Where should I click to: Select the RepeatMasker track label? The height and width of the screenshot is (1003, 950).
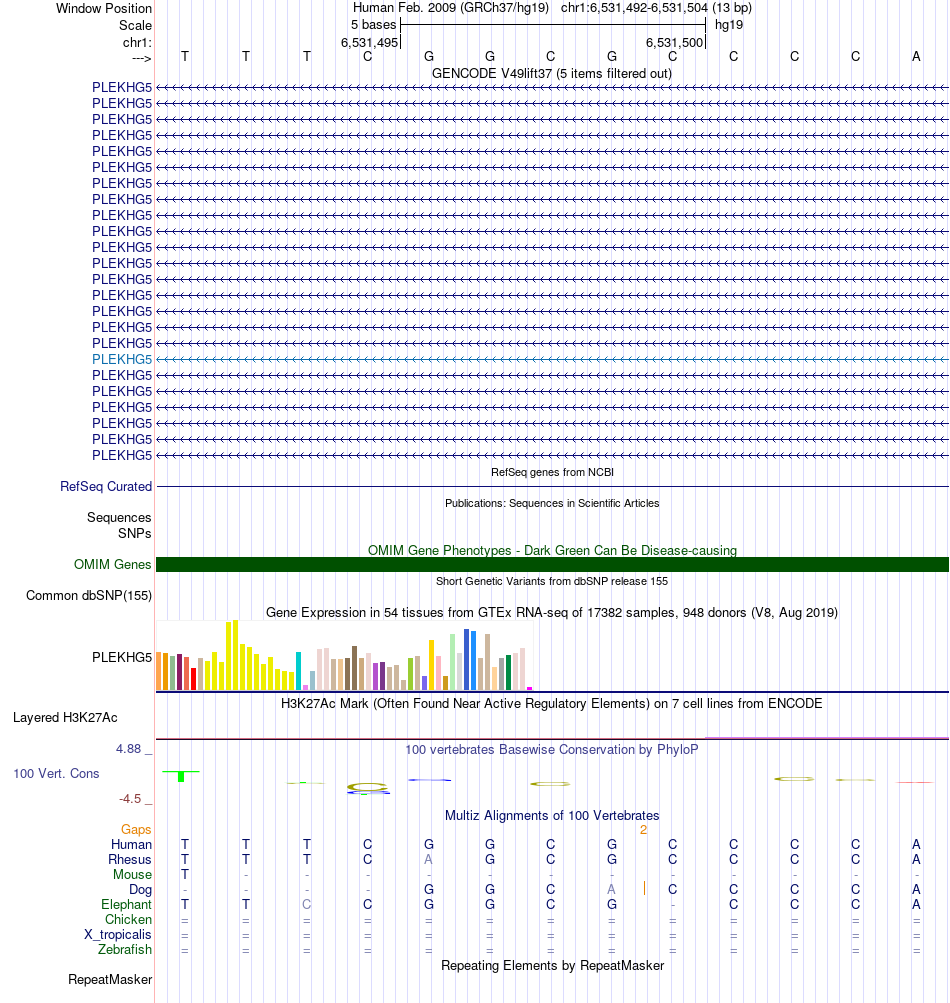(x=110, y=979)
